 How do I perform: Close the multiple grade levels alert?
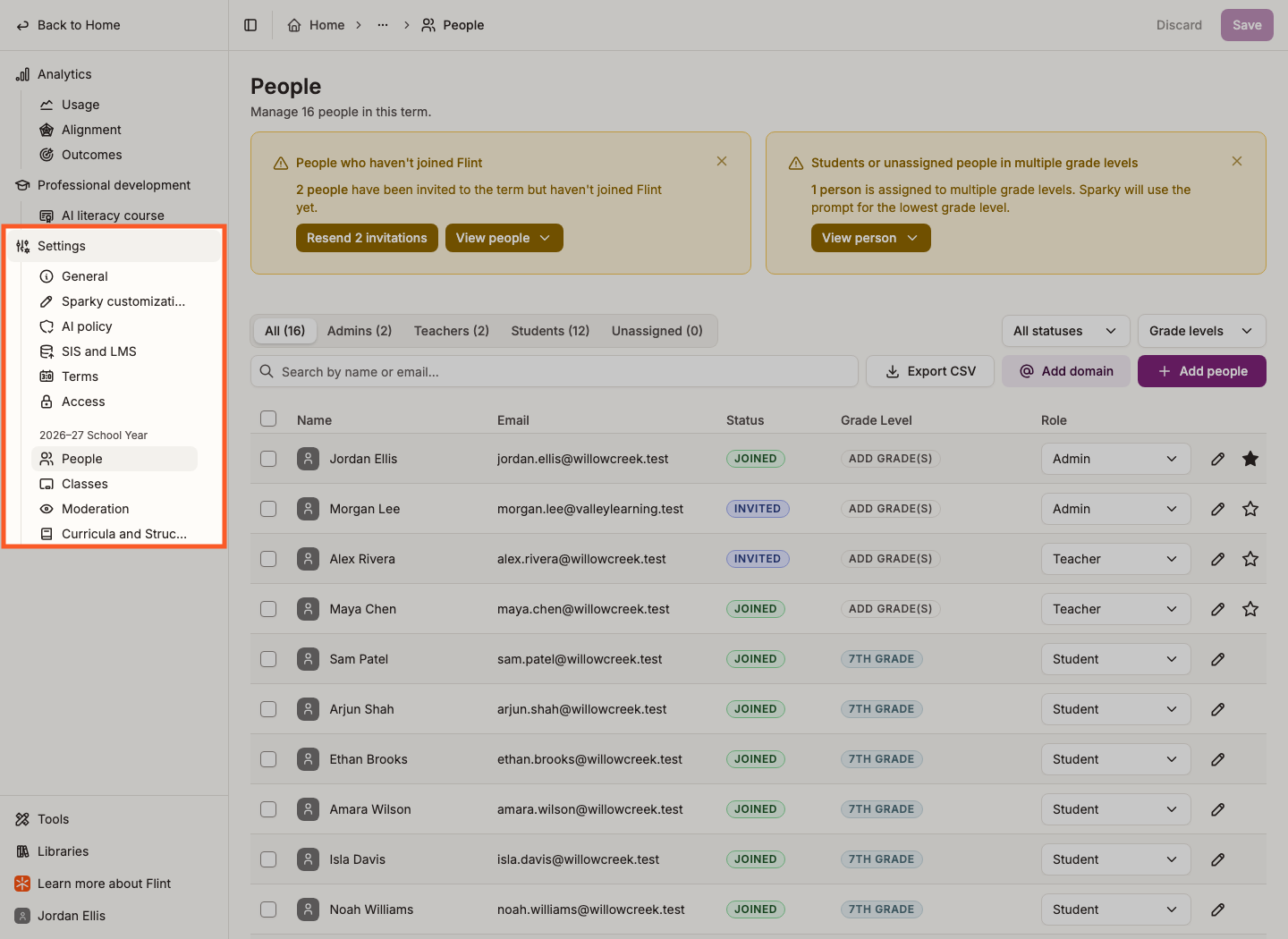1237,161
